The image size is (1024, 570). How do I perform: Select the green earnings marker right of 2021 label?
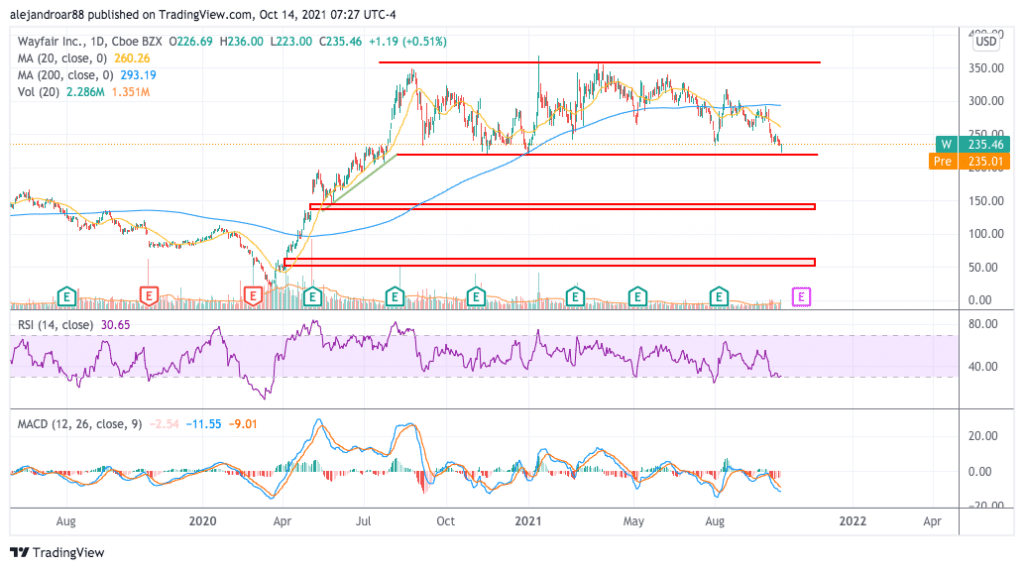pyautogui.click(x=575, y=296)
